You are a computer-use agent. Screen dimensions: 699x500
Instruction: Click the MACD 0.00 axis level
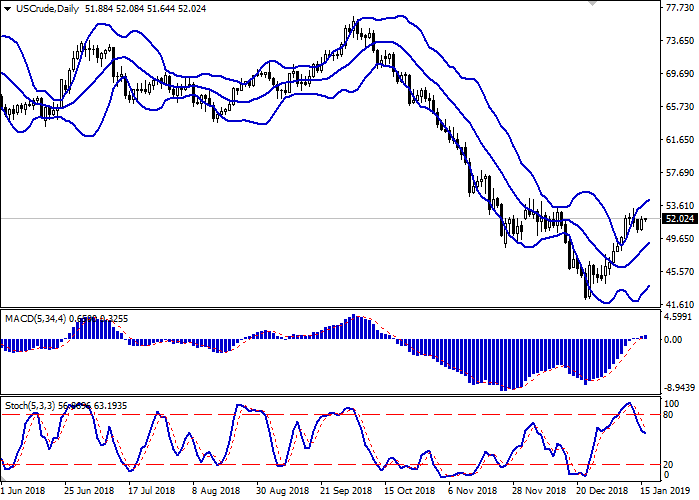click(673, 340)
